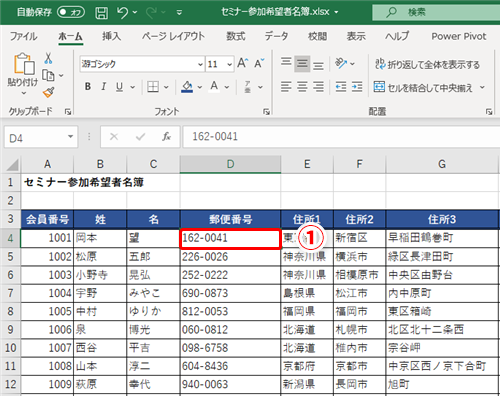This screenshot has width=500, height=396.
Task: Click the Copy icon
Action: [48, 75]
